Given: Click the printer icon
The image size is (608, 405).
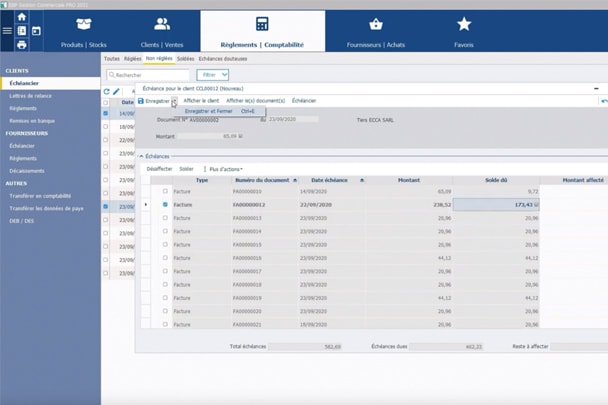Looking at the screenshot, I should (x=22, y=45).
